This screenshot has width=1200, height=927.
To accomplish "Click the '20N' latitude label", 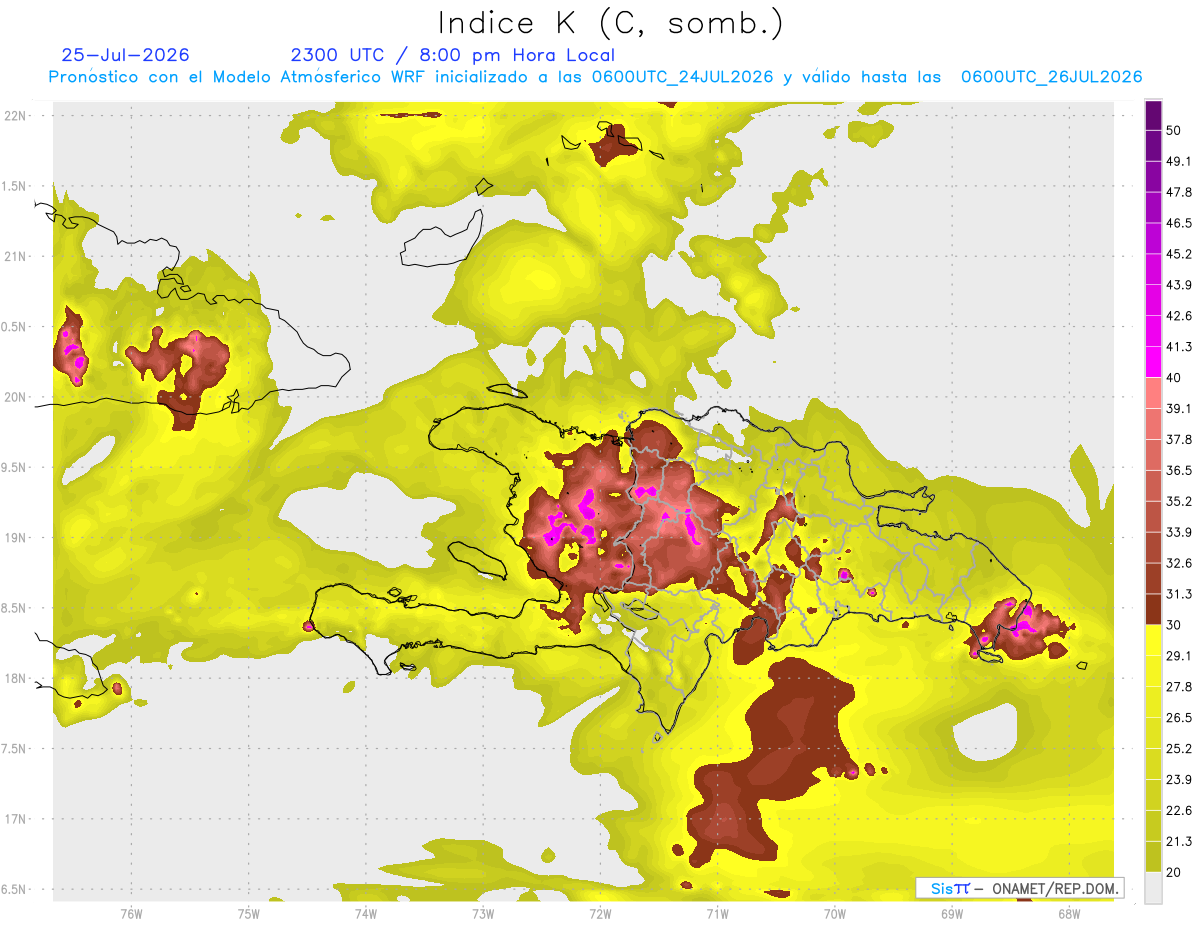I will pyautogui.click(x=15, y=397).
